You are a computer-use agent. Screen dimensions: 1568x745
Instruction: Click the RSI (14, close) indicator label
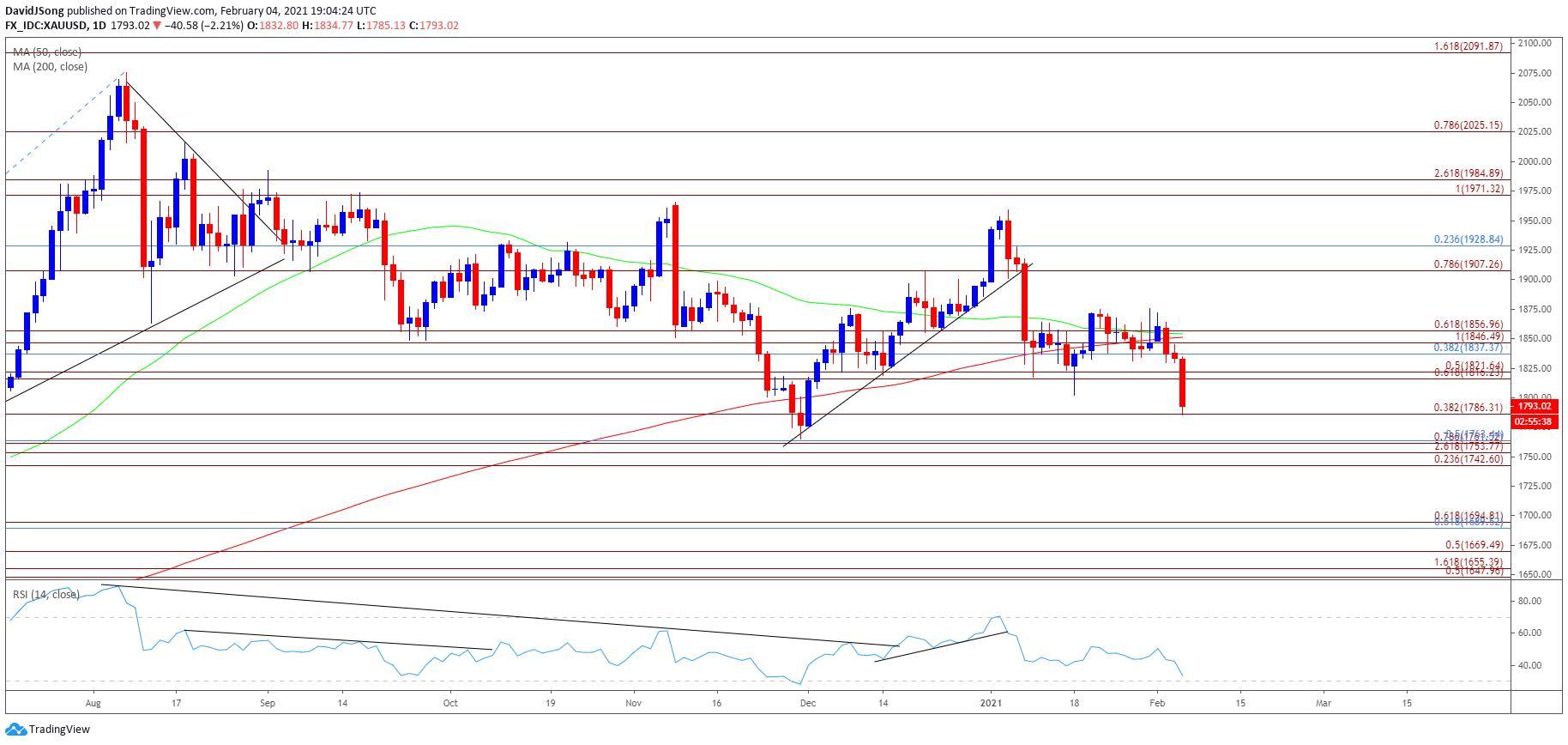(45, 594)
